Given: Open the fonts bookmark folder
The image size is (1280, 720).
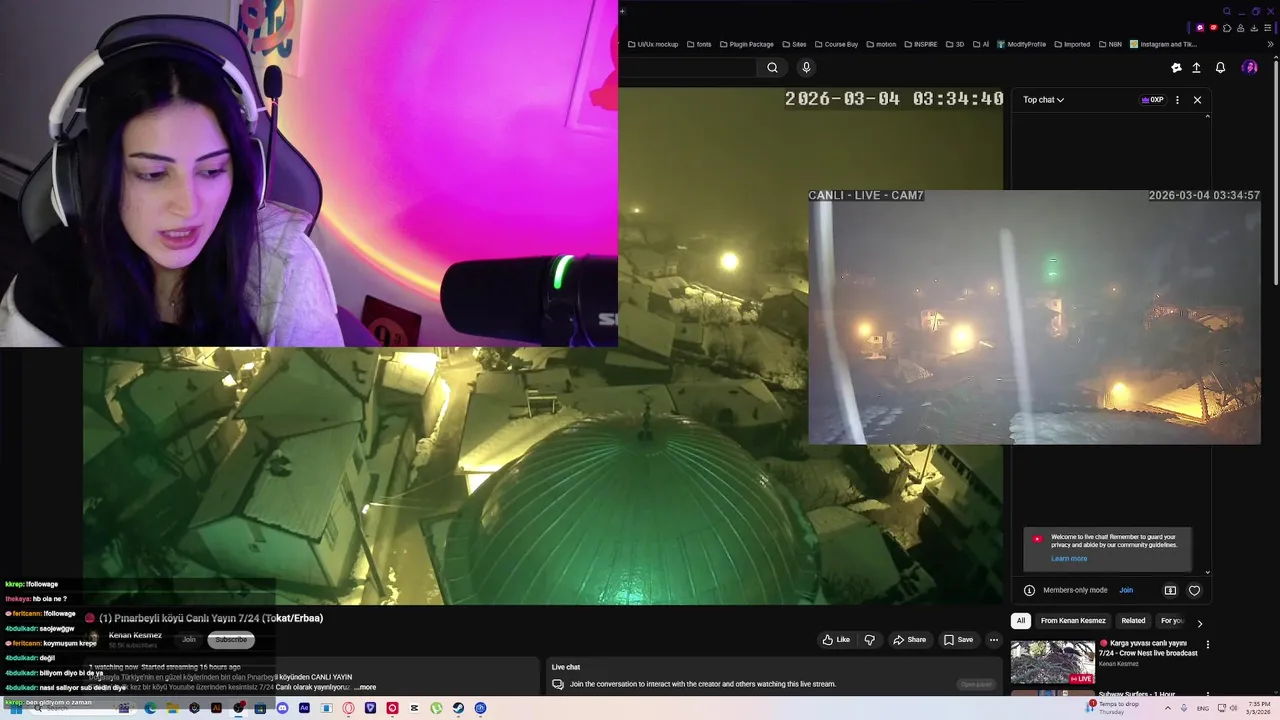Looking at the screenshot, I should 698,44.
